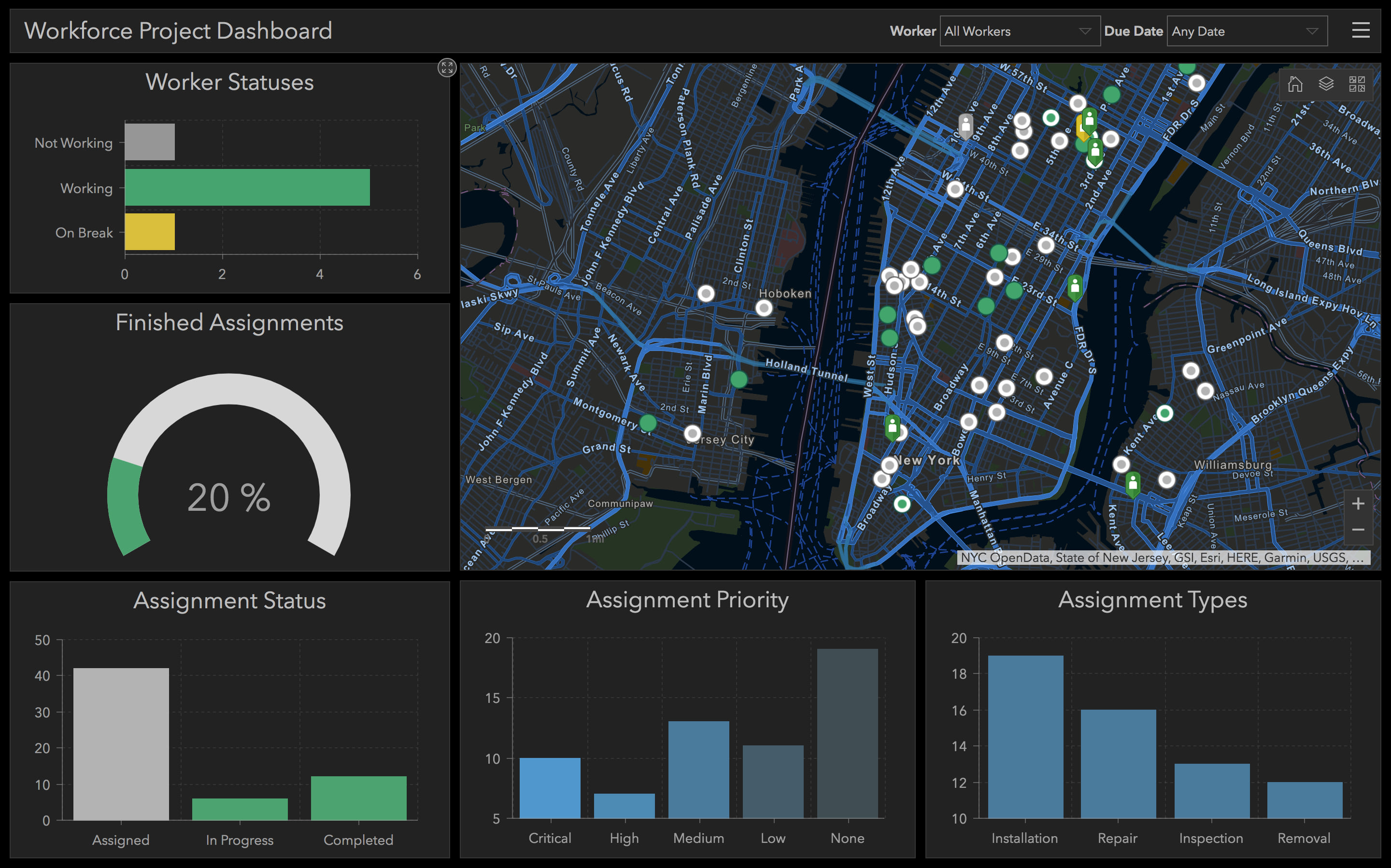
Task: Click the map zoom in plus
Action: [x=1358, y=504]
